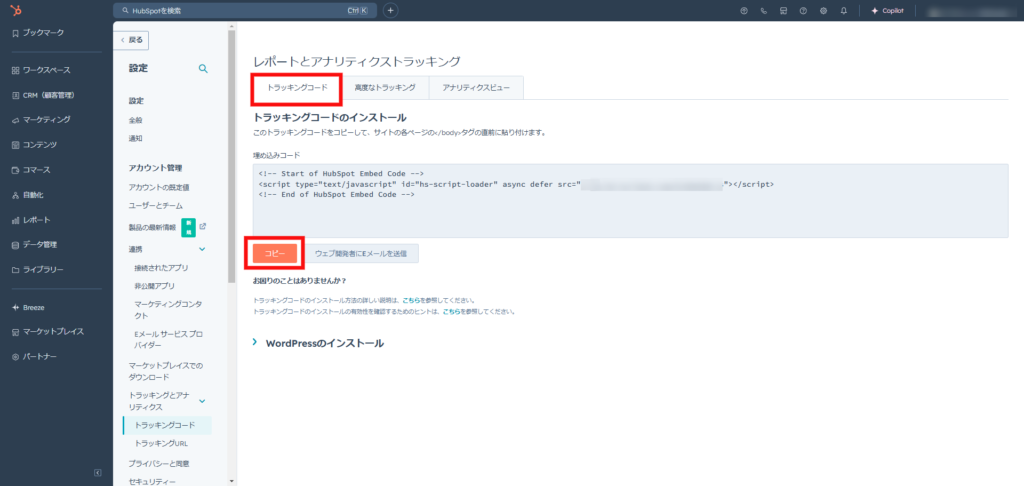Open 製品の最新情報 in sidebar
1024x486 pixels.
tap(152, 227)
